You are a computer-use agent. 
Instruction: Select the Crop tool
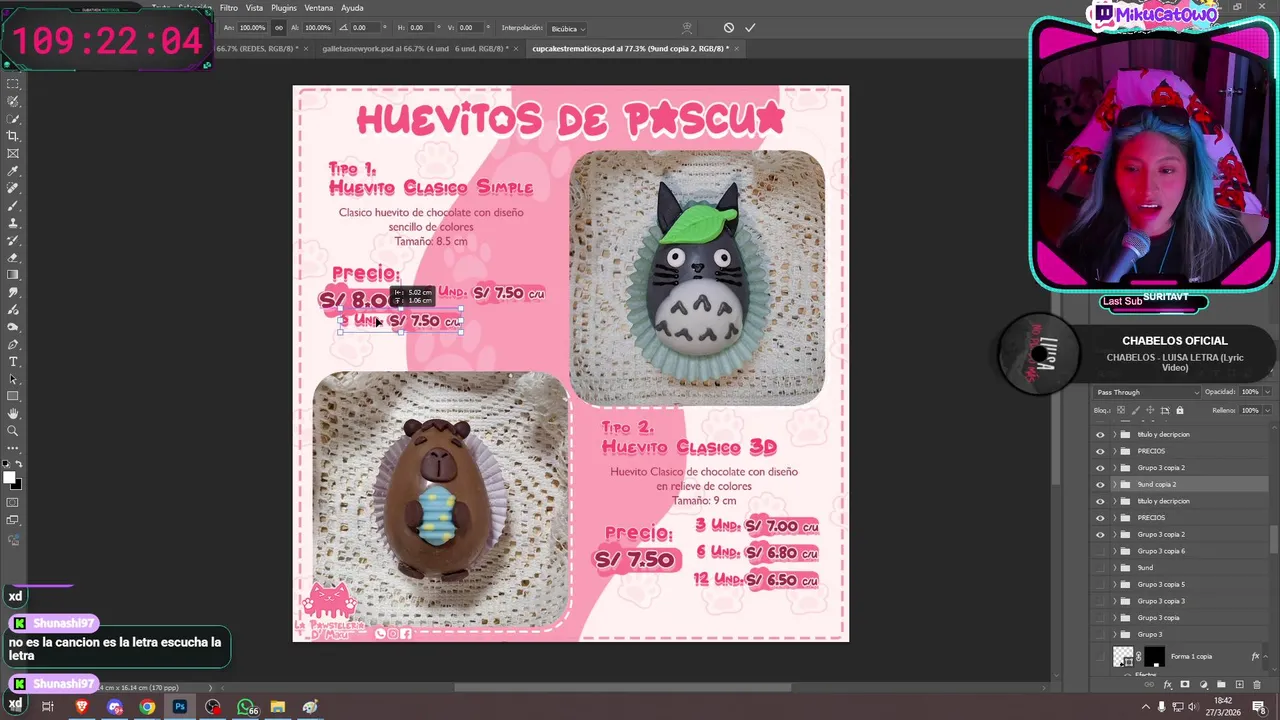(x=13, y=136)
